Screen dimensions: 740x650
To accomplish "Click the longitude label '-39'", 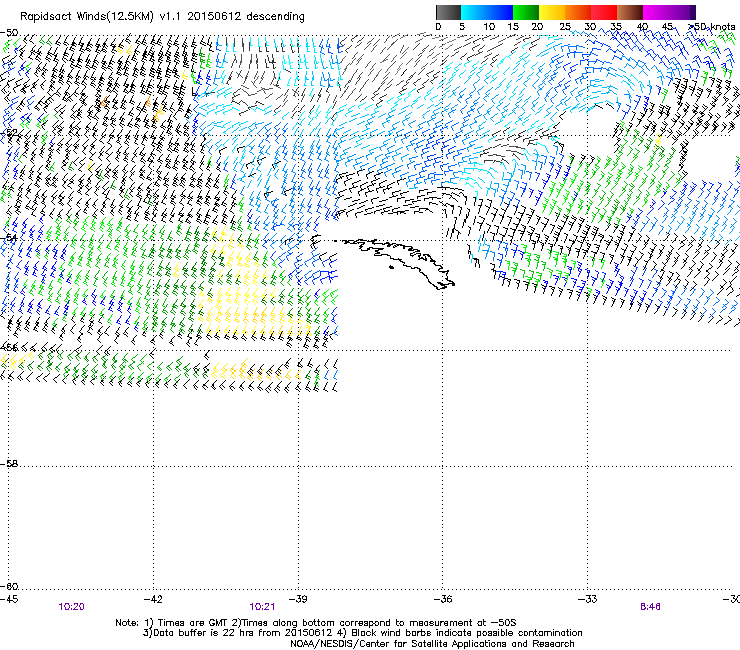I will (x=298, y=599).
